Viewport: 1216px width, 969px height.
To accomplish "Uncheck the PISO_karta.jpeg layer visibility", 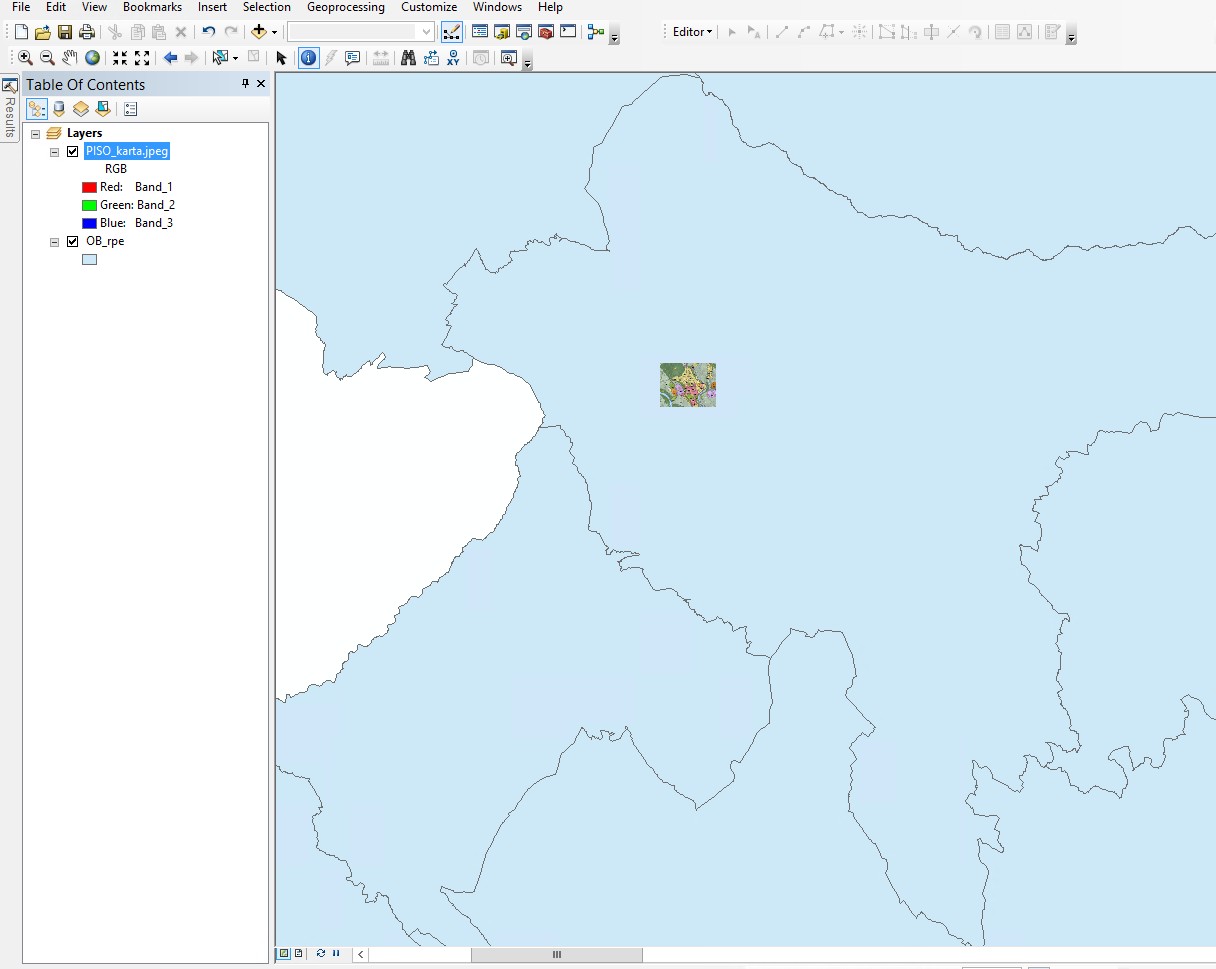I will click(x=72, y=152).
